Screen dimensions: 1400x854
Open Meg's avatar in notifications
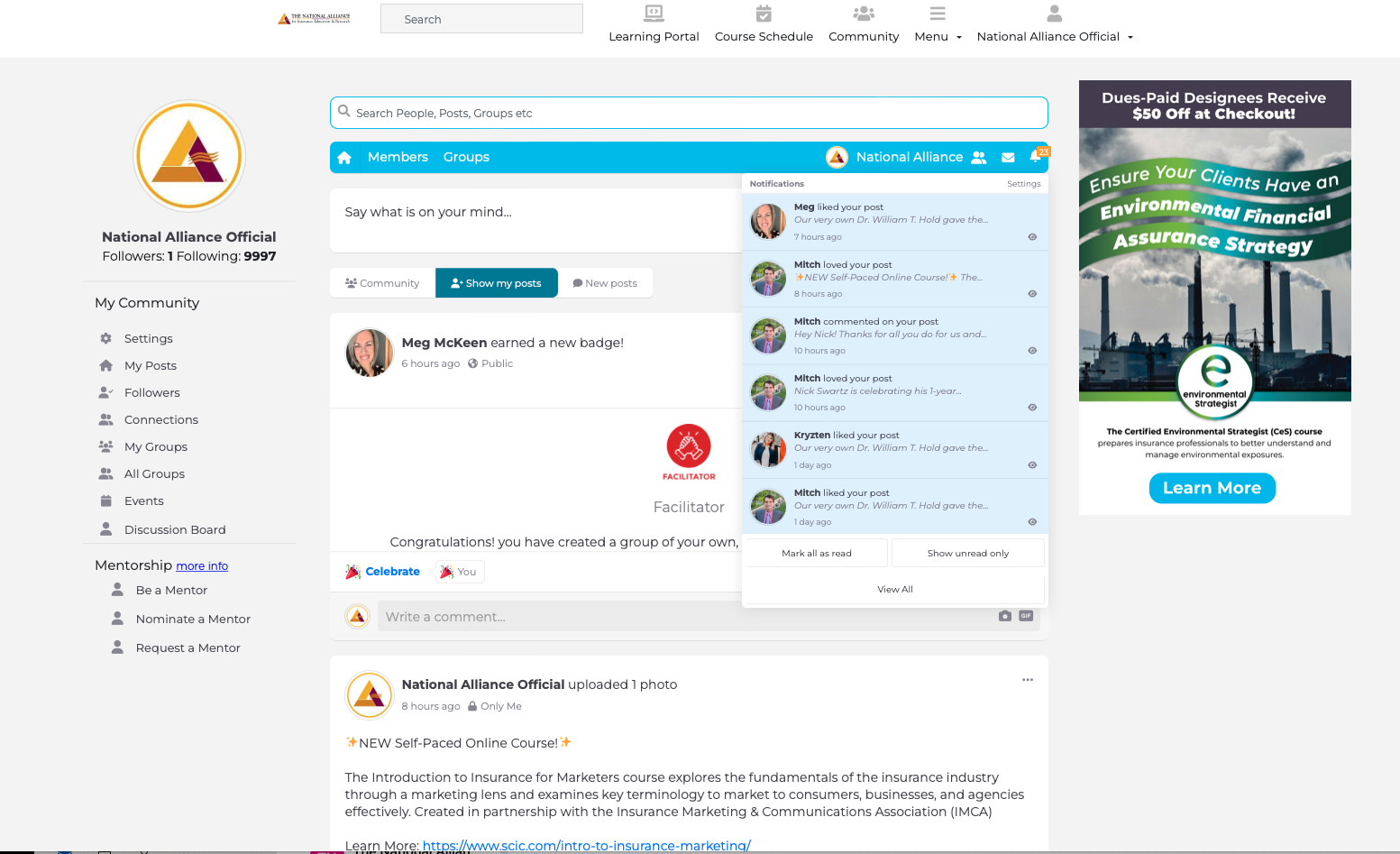tap(768, 221)
